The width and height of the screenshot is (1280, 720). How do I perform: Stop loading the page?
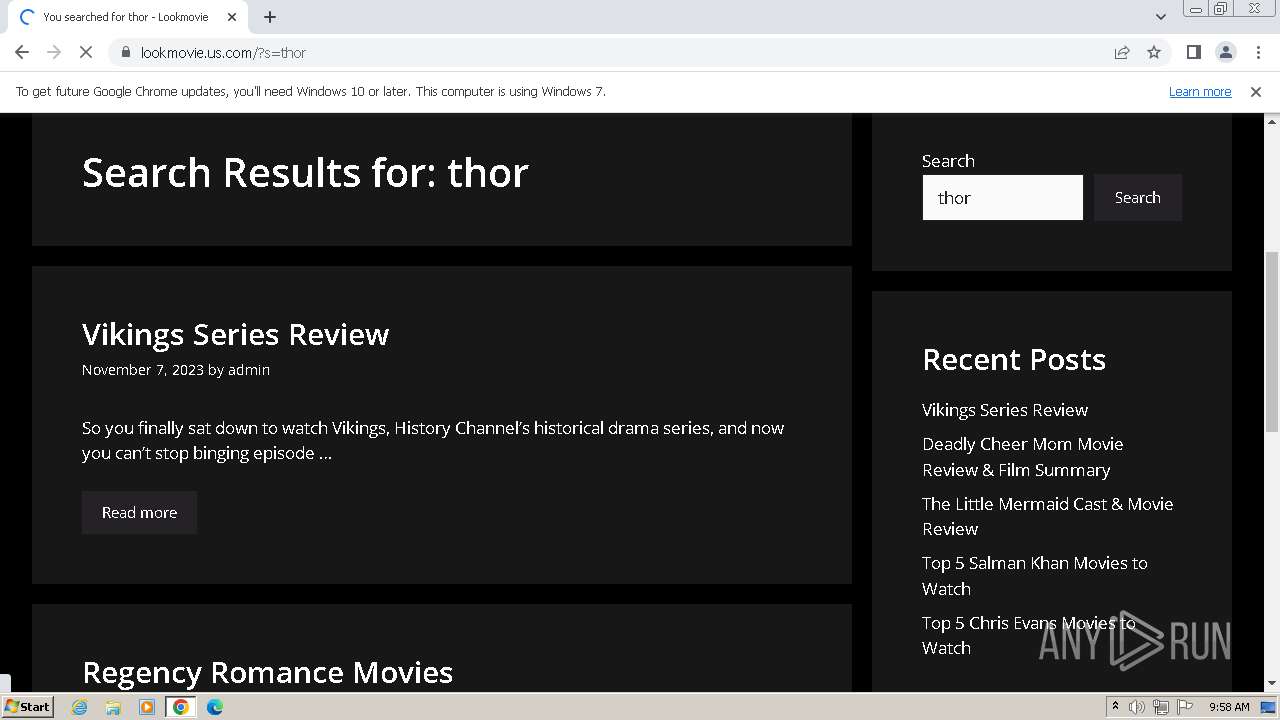coord(86,52)
